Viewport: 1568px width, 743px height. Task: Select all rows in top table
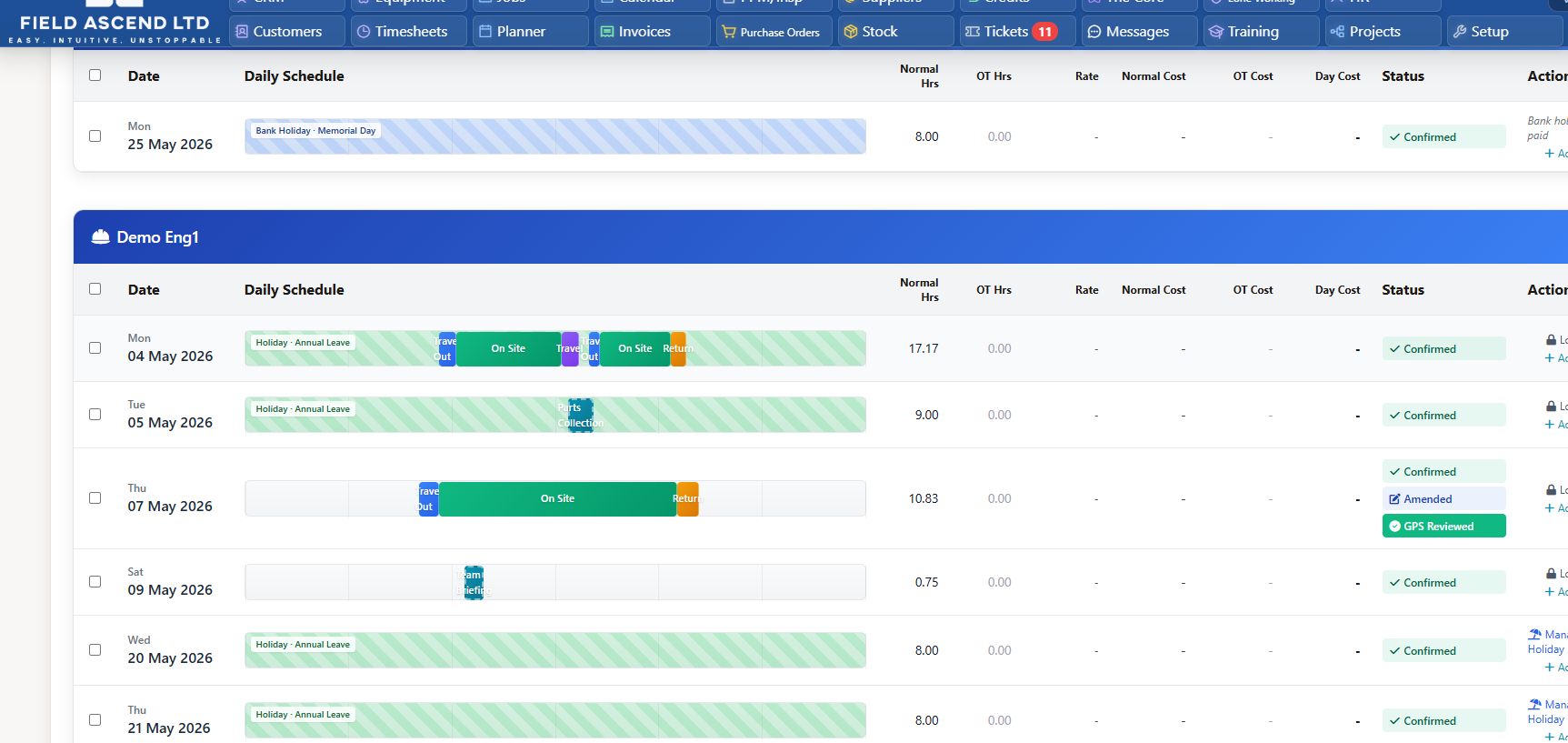click(x=95, y=75)
